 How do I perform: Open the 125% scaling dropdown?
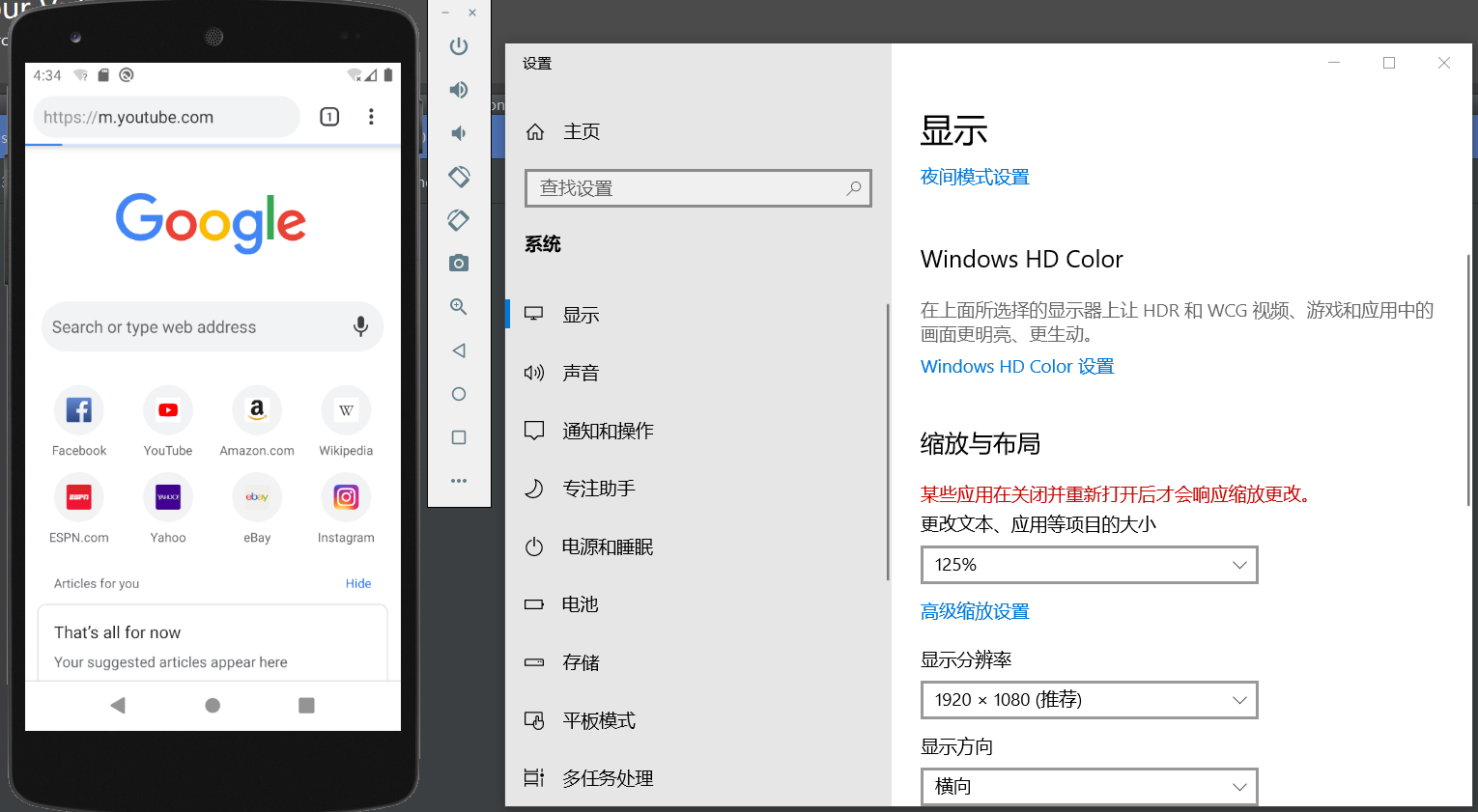[1089, 565]
